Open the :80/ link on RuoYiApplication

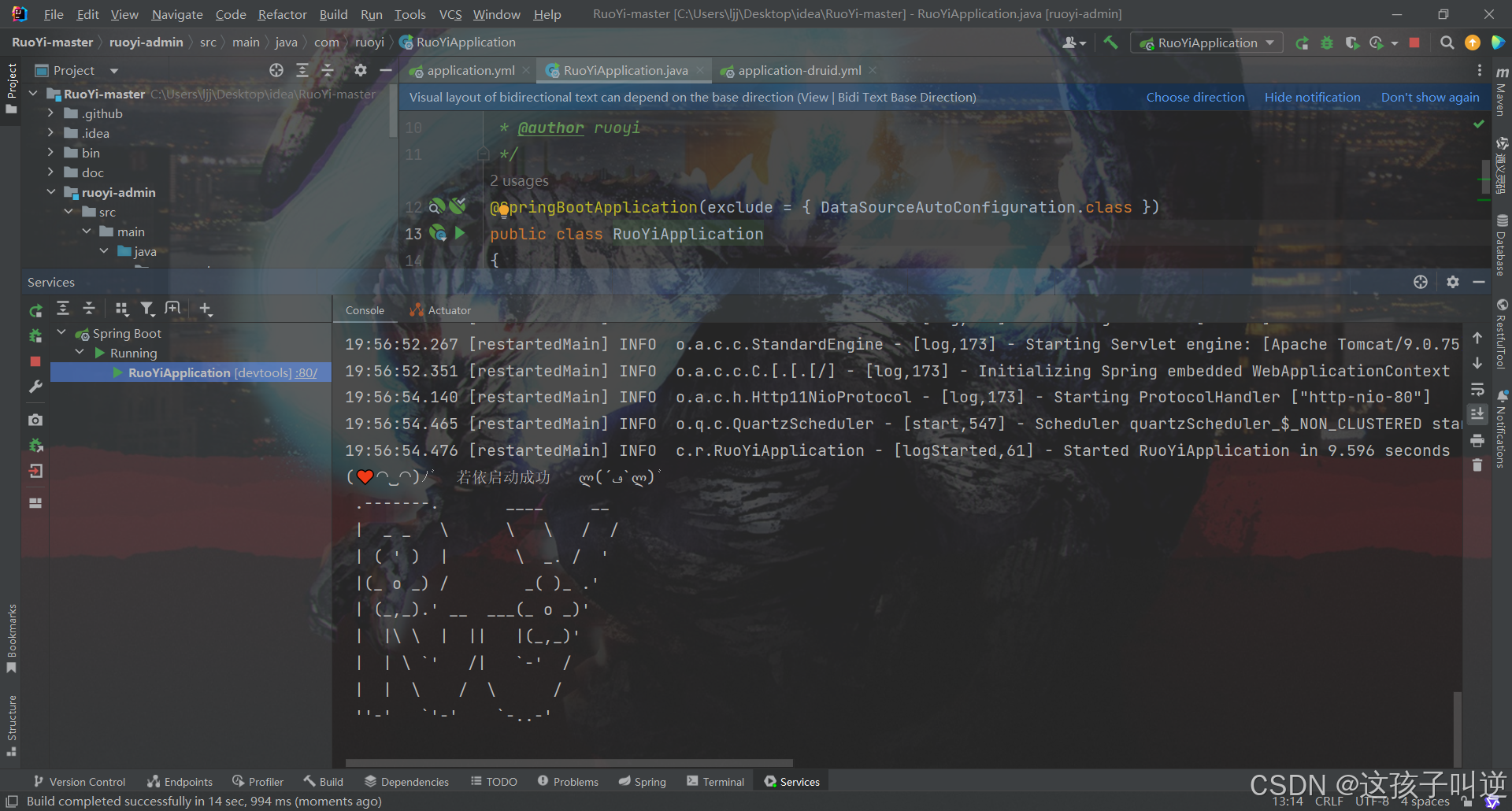click(306, 372)
